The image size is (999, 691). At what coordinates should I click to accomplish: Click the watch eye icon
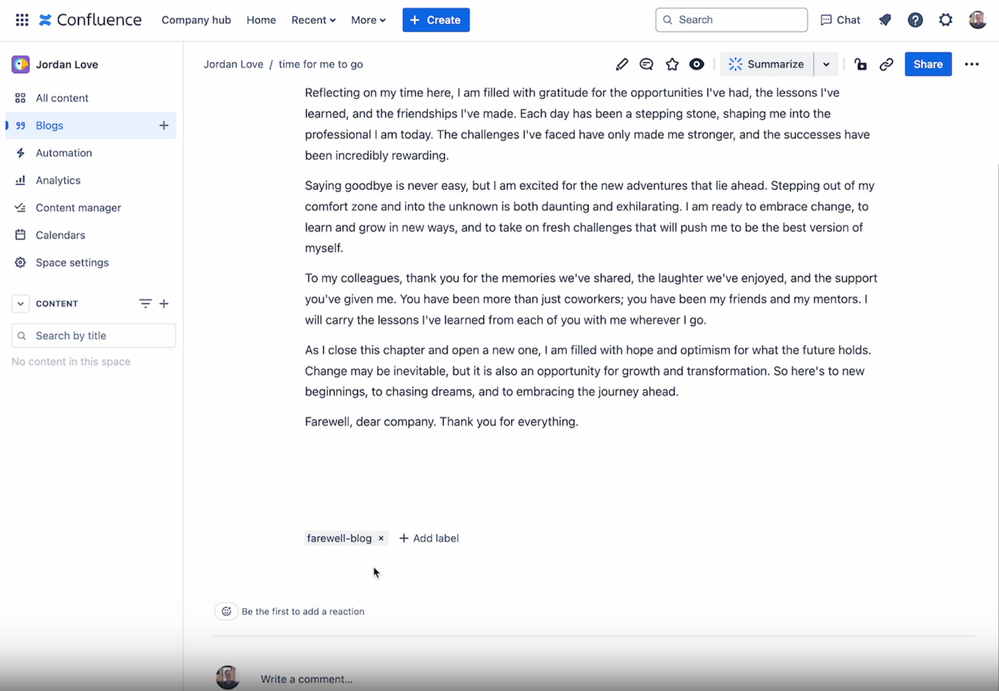pyautogui.click(x=697, y=63)
